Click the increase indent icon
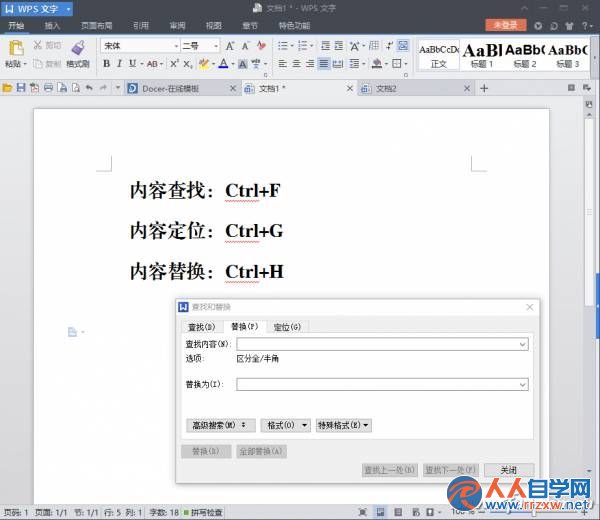The width and height of the screenshot is (600, 520). [x=339, y=46]
